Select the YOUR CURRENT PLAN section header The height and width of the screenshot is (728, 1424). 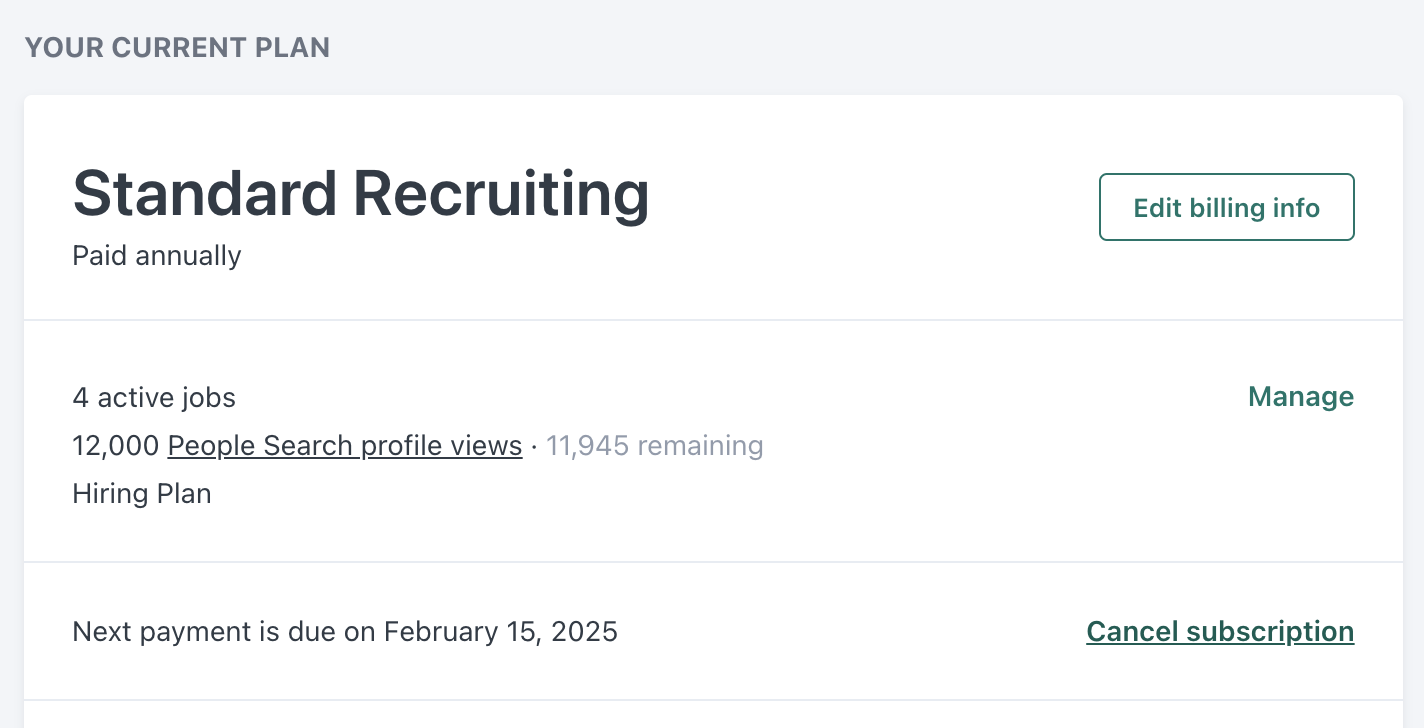click(177, 47)
